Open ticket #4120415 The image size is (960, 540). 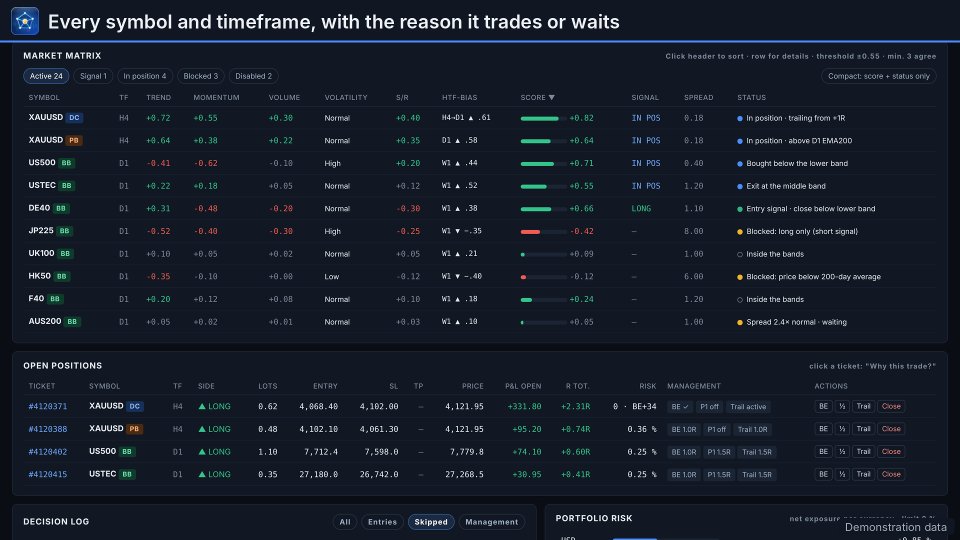(x=48, y=474)
